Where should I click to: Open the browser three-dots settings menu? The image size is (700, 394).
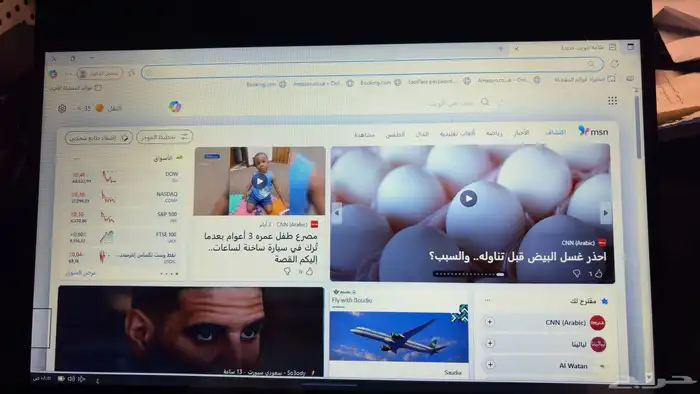(68, 74)
